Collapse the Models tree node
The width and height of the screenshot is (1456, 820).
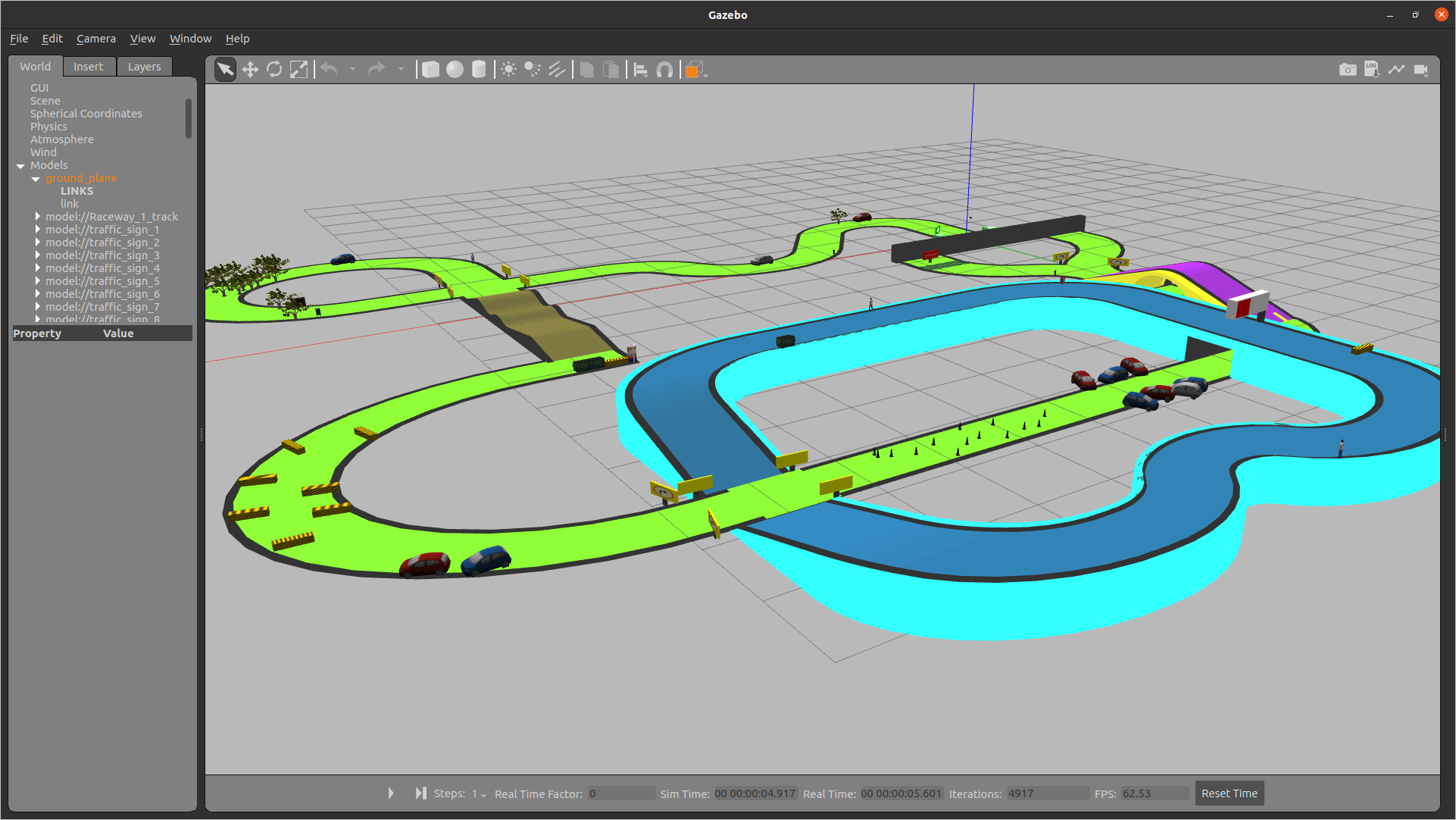coord(20,166)
